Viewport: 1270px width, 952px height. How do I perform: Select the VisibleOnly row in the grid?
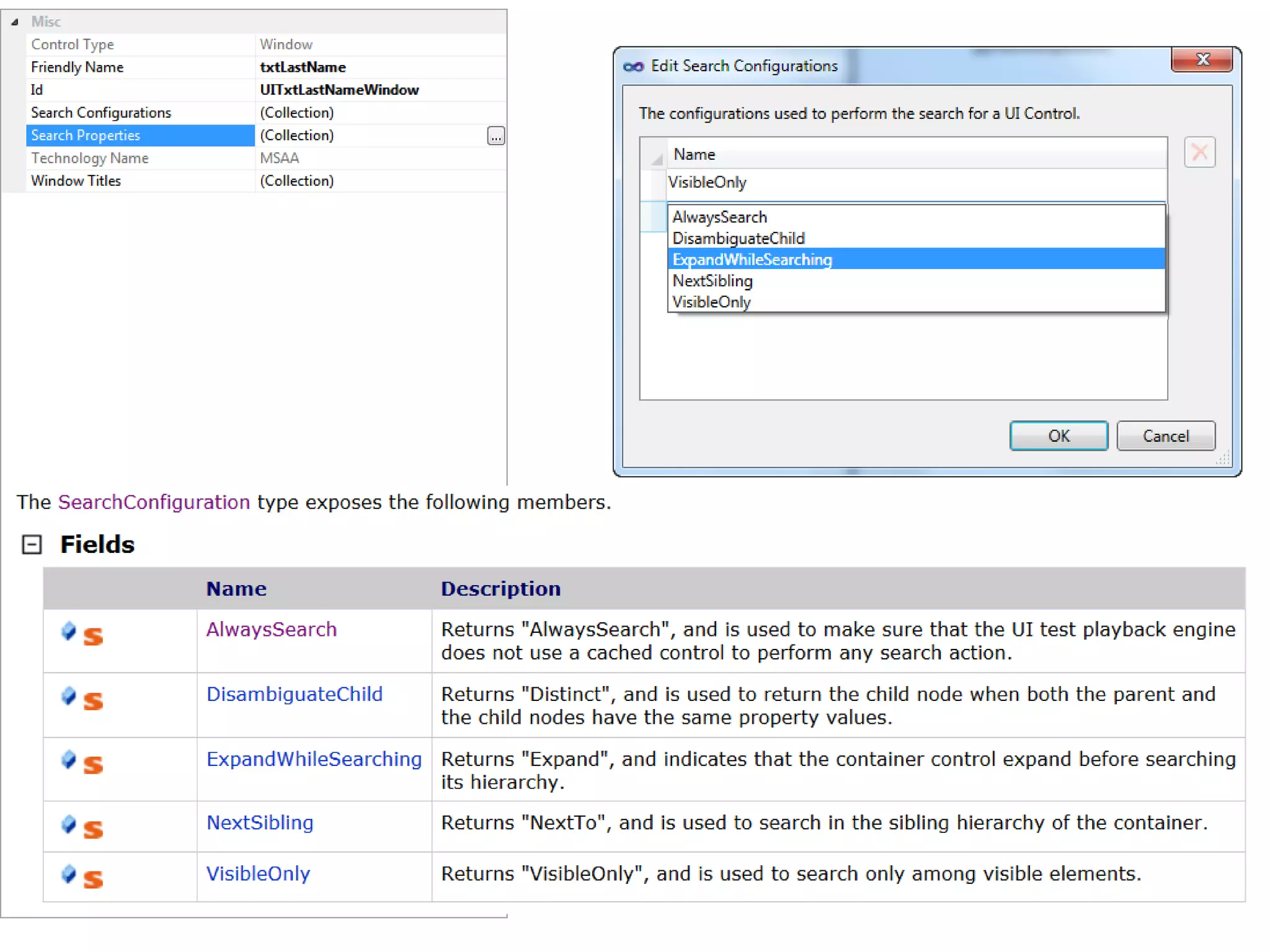pos(707,183)
